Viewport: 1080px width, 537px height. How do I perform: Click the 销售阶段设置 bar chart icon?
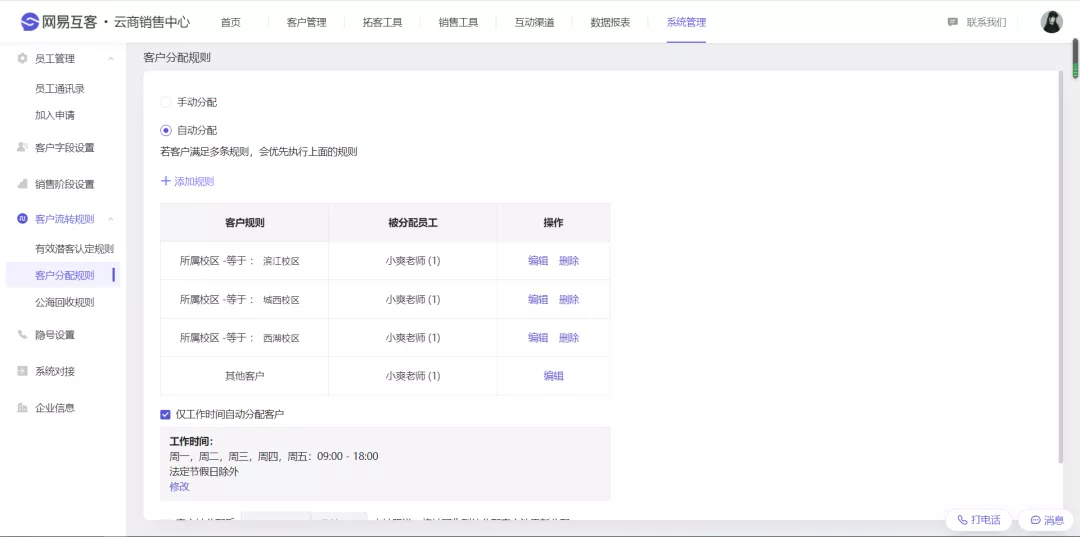(22, 184)
